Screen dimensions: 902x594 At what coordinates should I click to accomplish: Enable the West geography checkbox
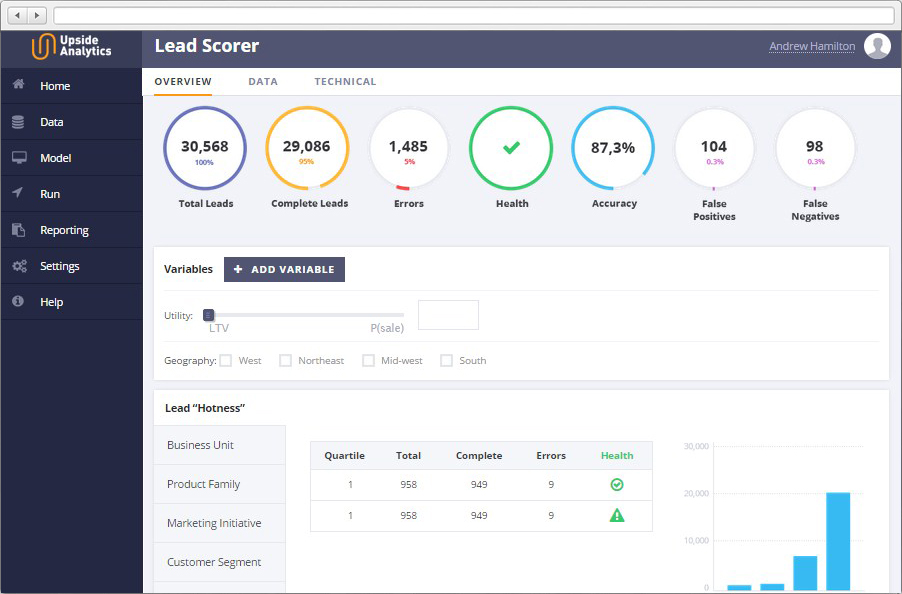[x=226, y=361]
